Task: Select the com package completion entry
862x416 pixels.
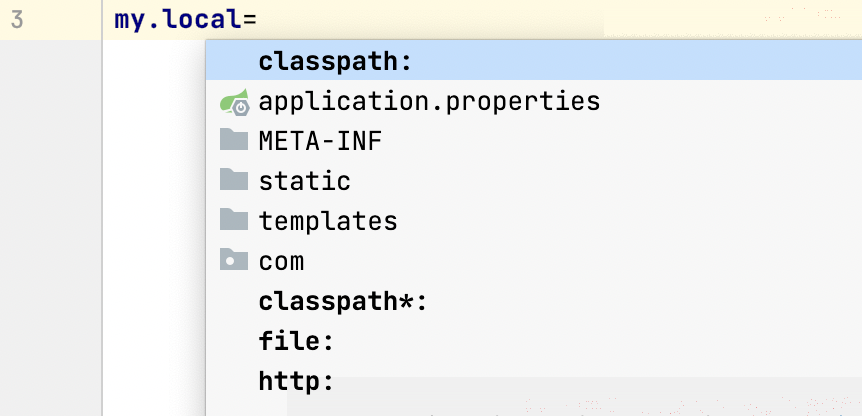Action: 534,261
